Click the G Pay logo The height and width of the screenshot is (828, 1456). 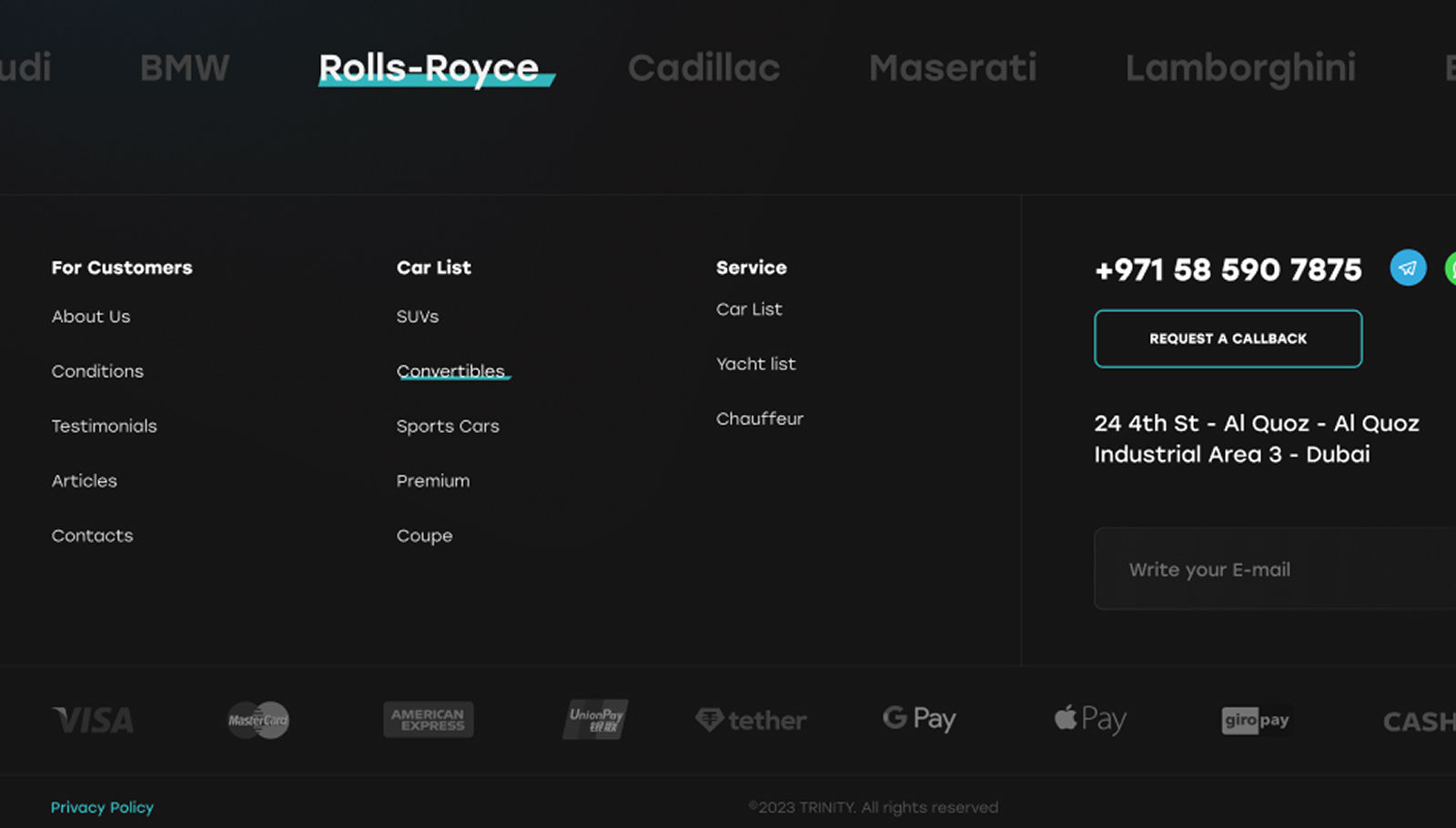(x=919, y=719)
